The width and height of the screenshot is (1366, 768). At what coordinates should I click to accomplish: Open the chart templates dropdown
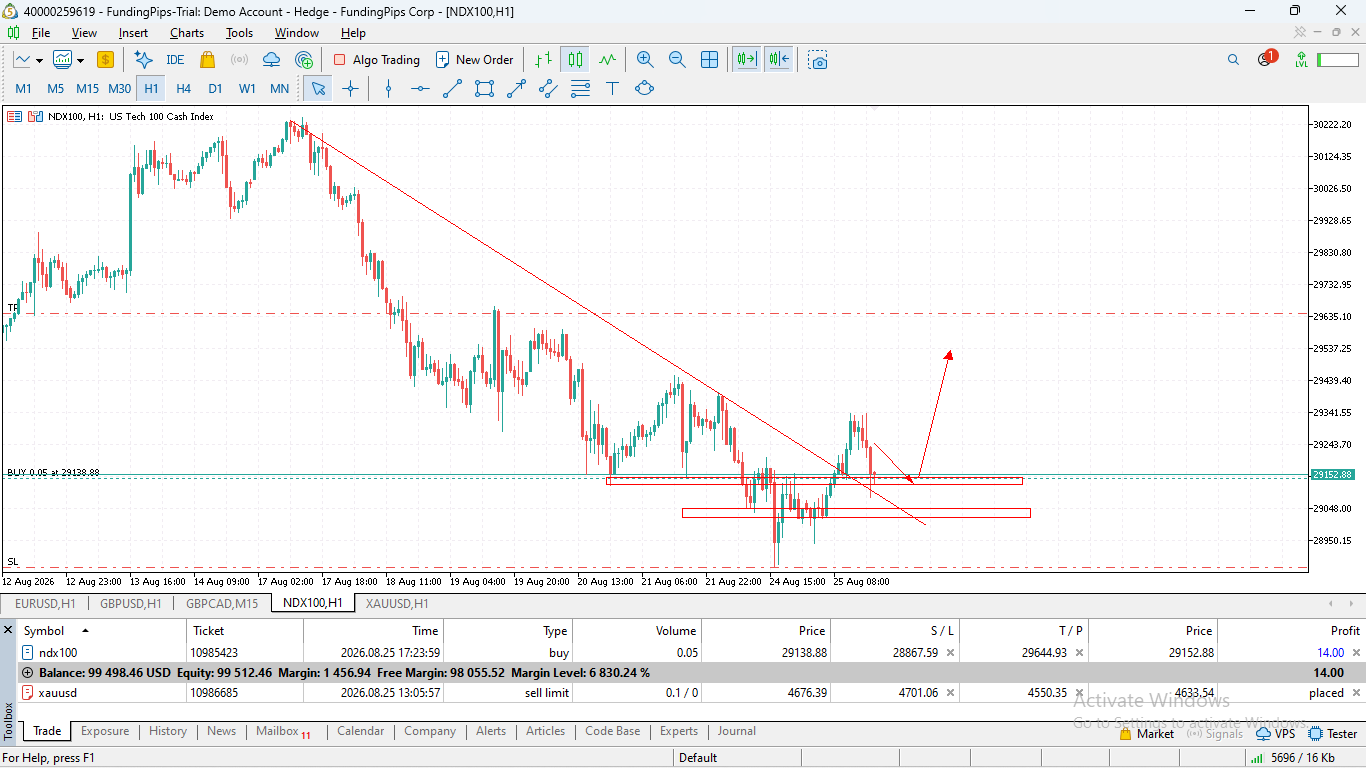tap(68, 60)
